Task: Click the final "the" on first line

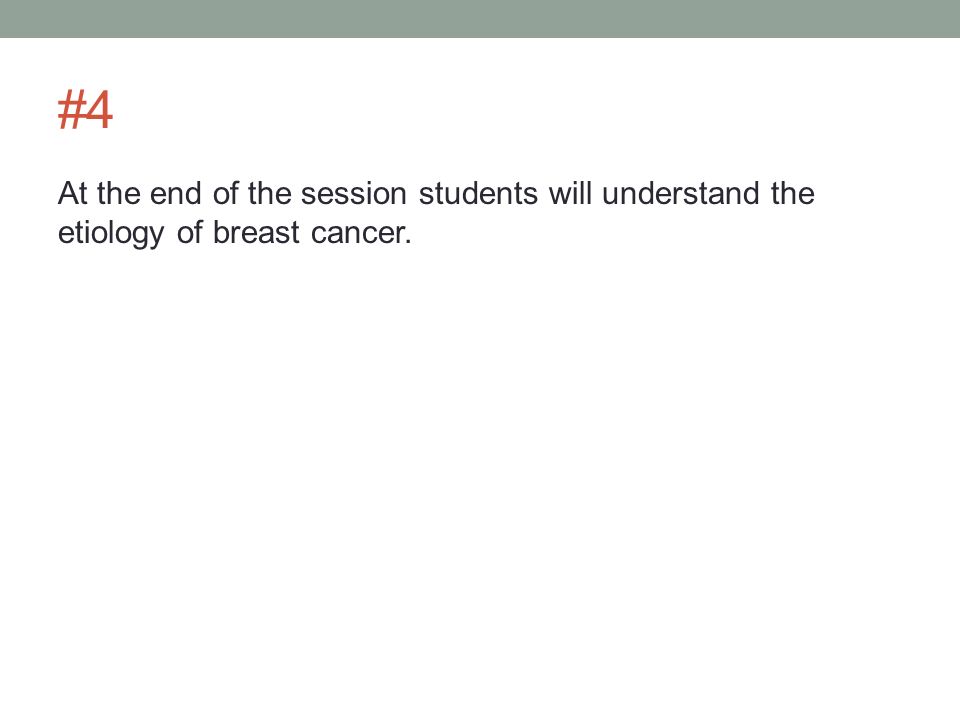Action: (x=793, y=193)
